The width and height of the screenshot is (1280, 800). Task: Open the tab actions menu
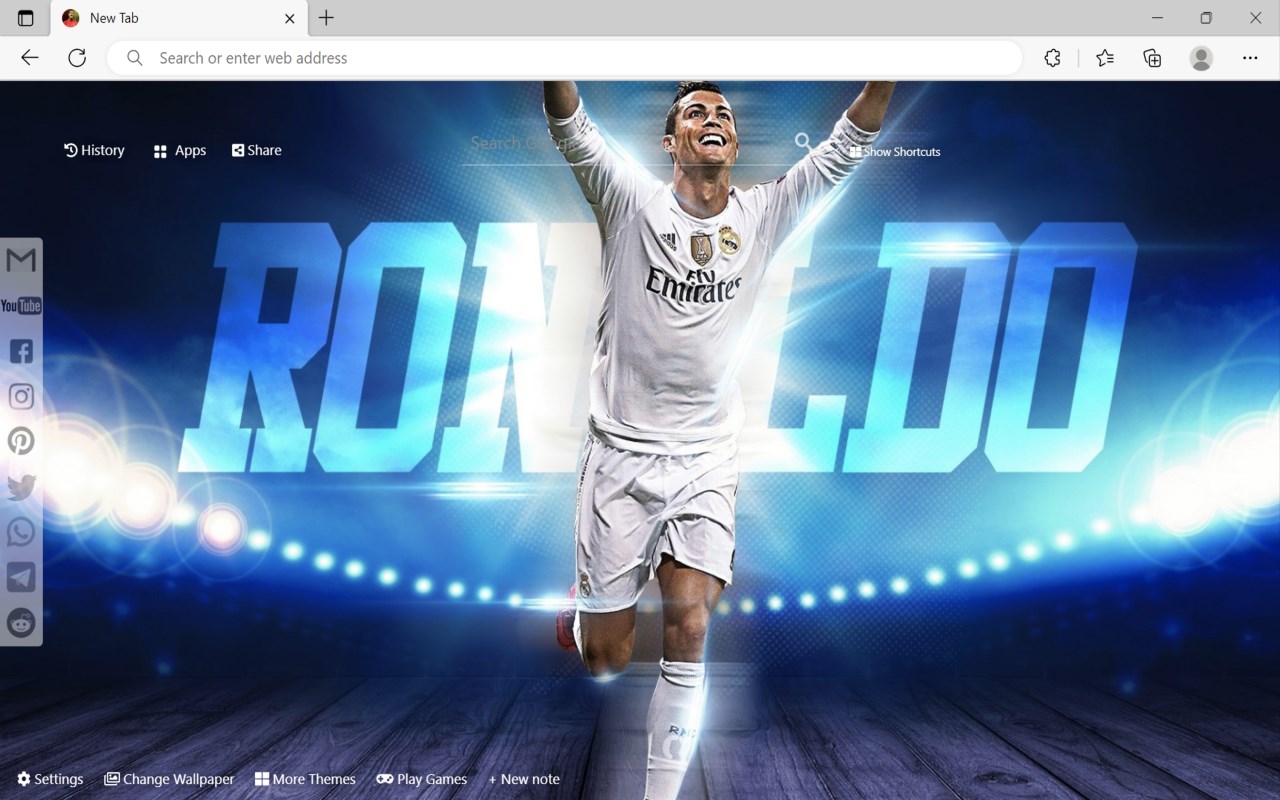coord(26,18)
